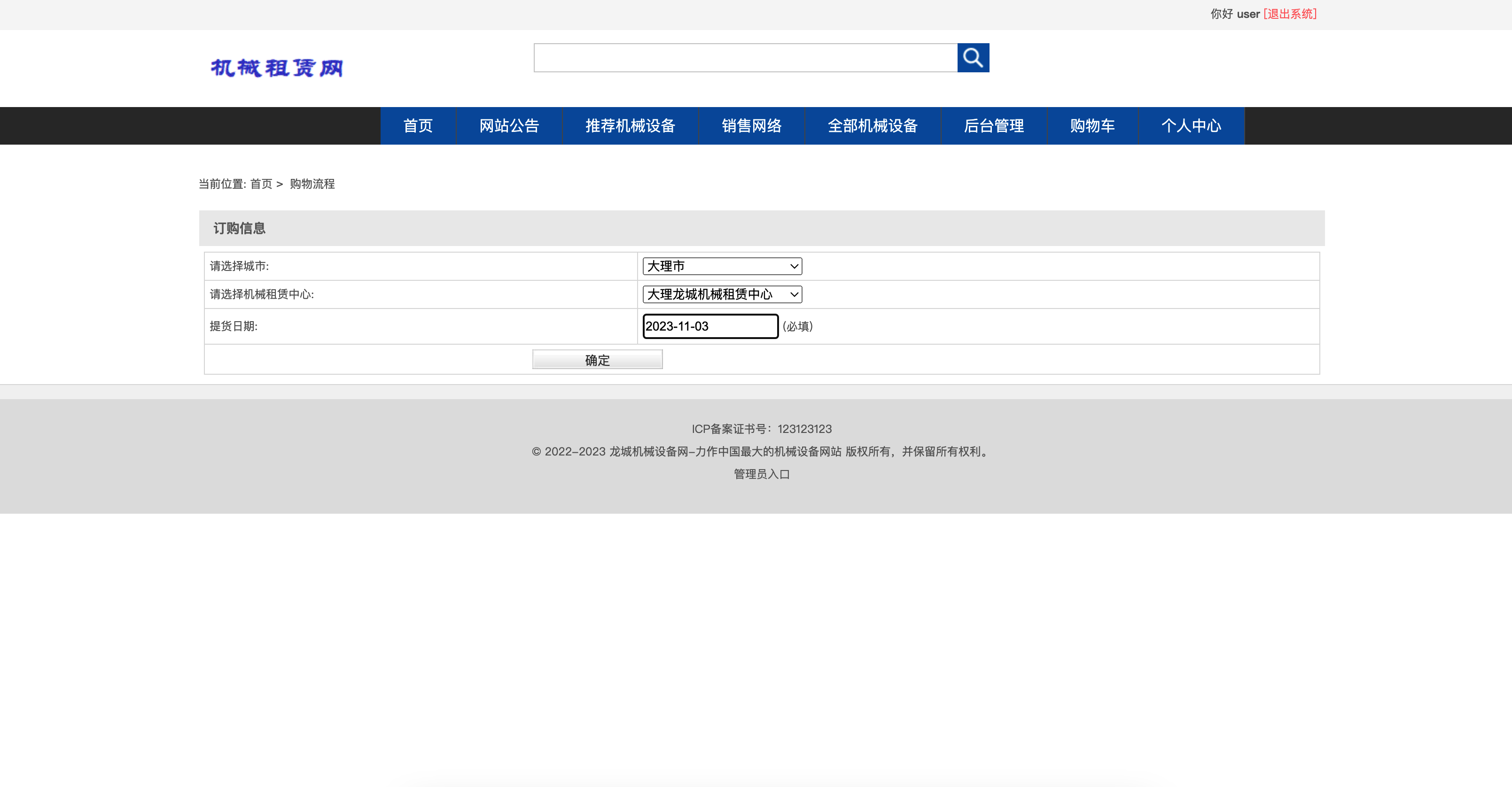Viewport: 1512px width, 787px height.
Task: Click the search magnifier icon
Action: click(x=973, y=57)
